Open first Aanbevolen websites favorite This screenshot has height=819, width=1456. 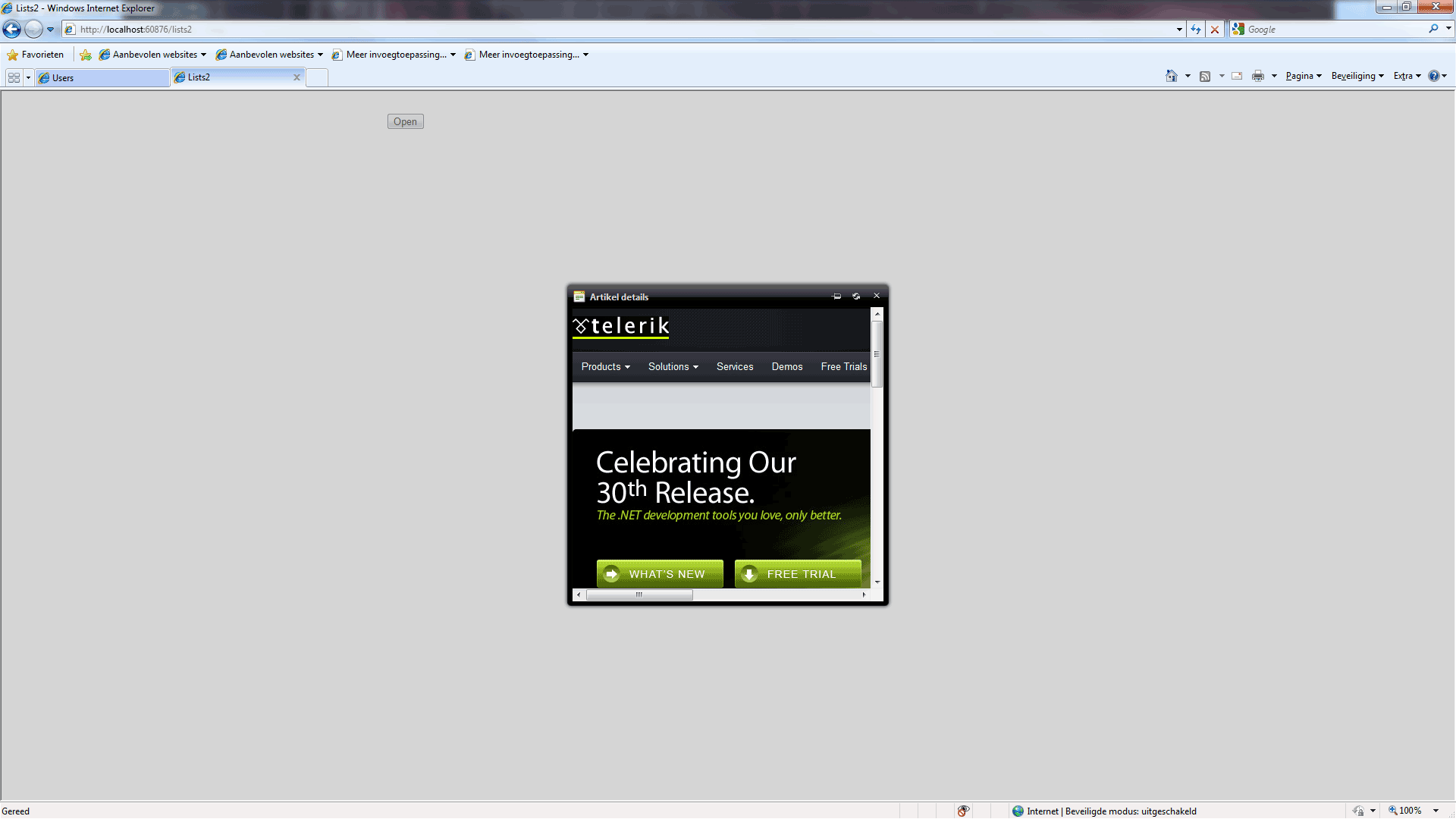click(152, 55)
